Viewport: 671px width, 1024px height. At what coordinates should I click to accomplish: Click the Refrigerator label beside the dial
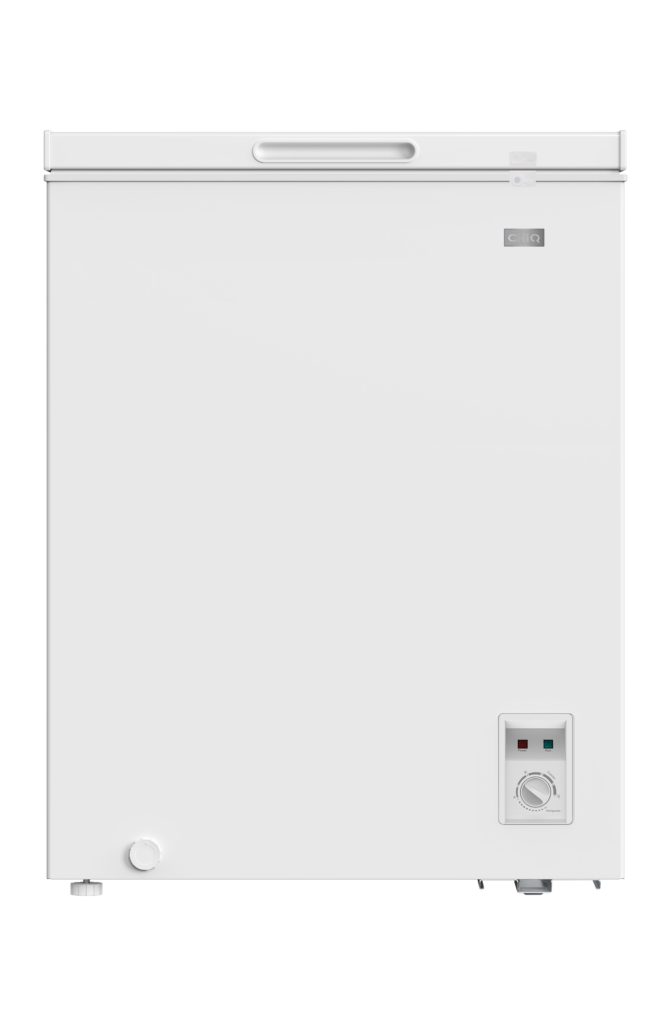pos(553,810)
